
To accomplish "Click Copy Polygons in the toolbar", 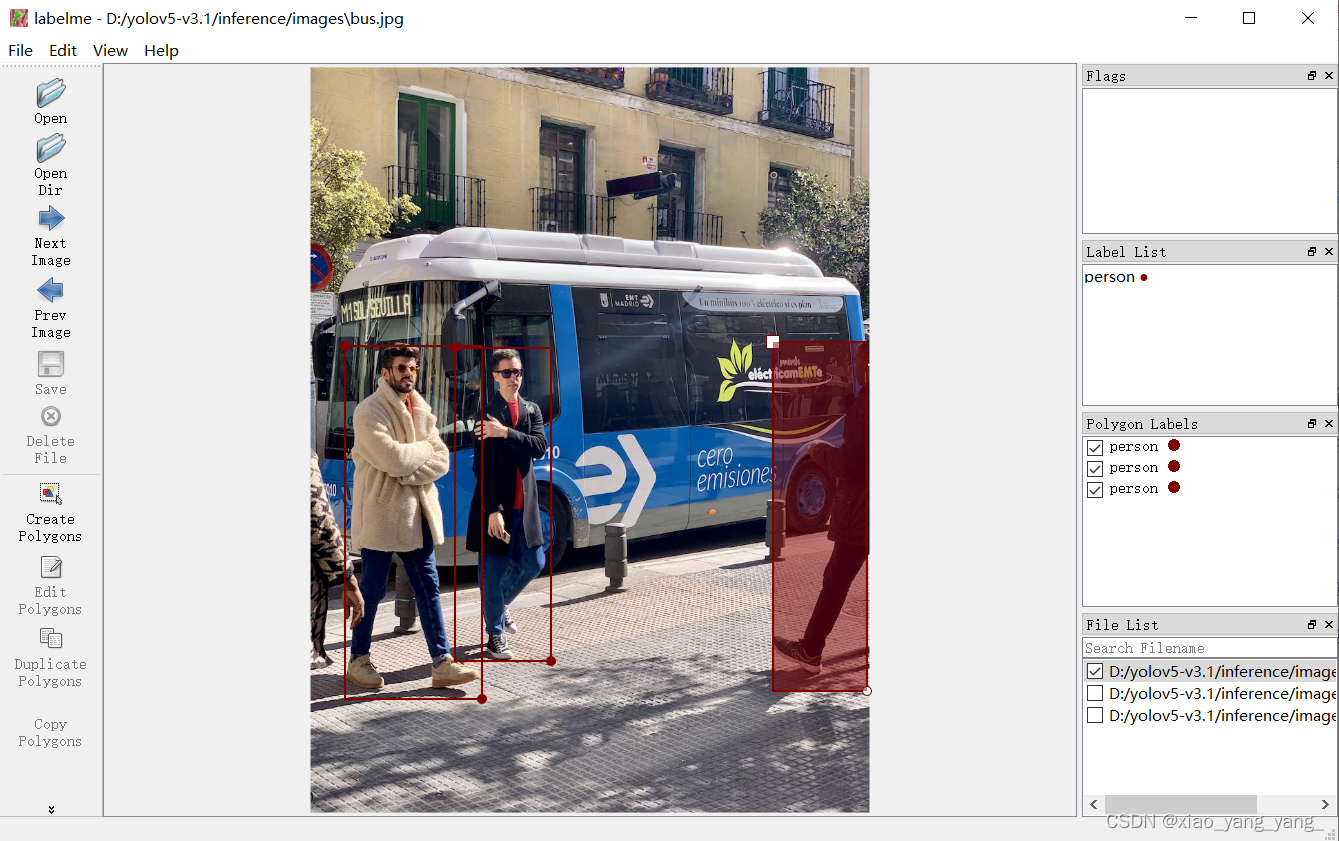I will tap(50, 732).
